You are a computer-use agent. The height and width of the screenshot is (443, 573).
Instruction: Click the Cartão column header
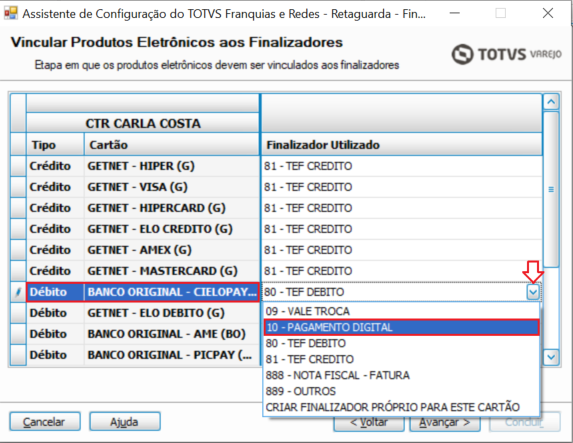click(x=172, y=145)
